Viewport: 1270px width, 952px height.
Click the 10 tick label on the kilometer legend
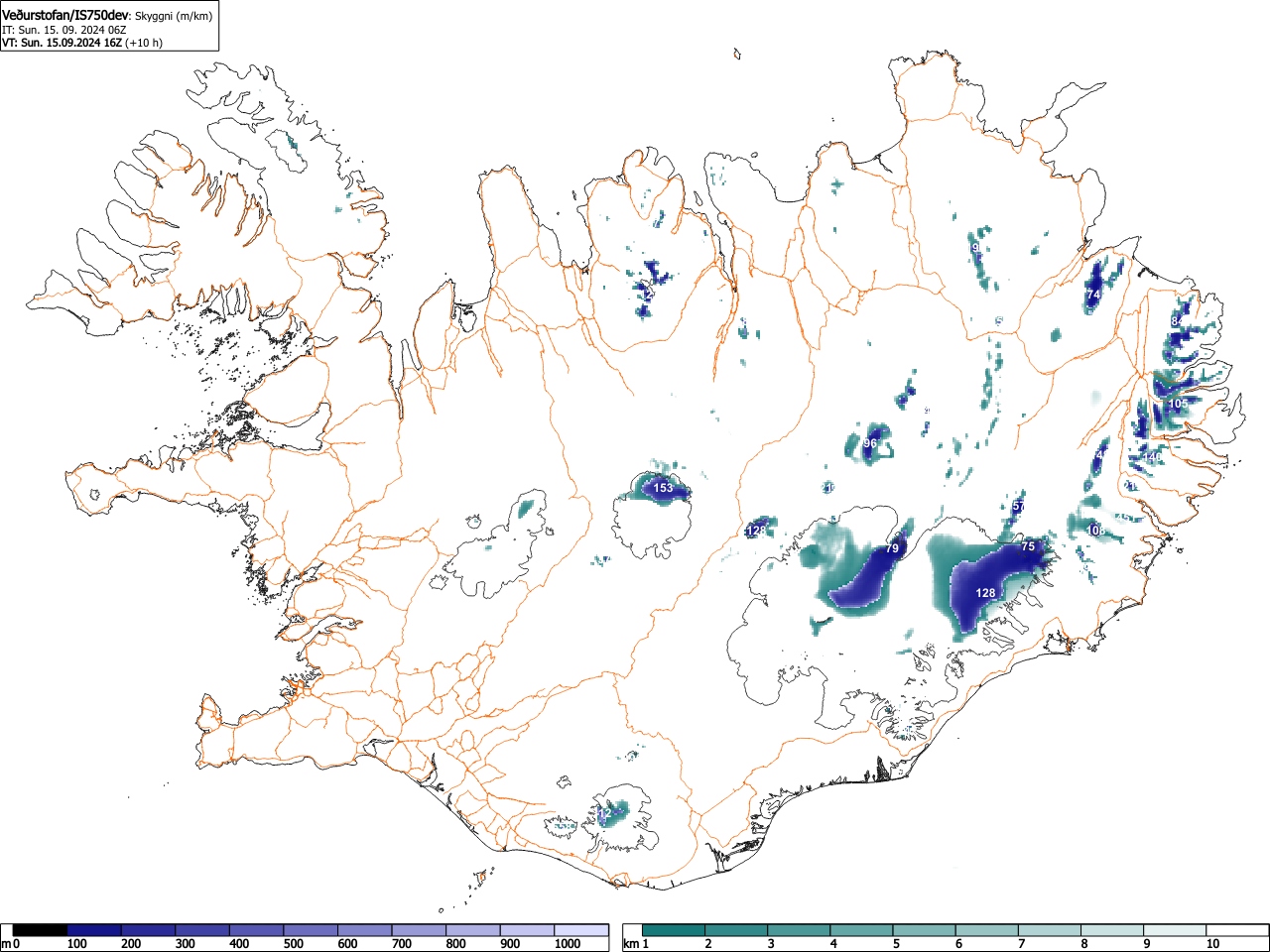pyautogui.click(x=1211, y=944)
